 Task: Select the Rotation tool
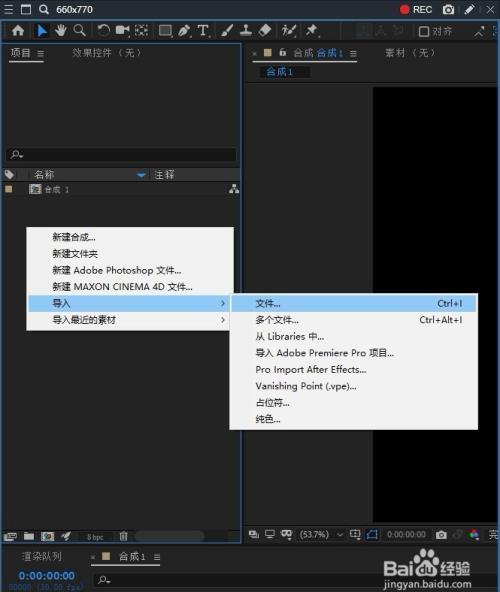coord(103,31)
